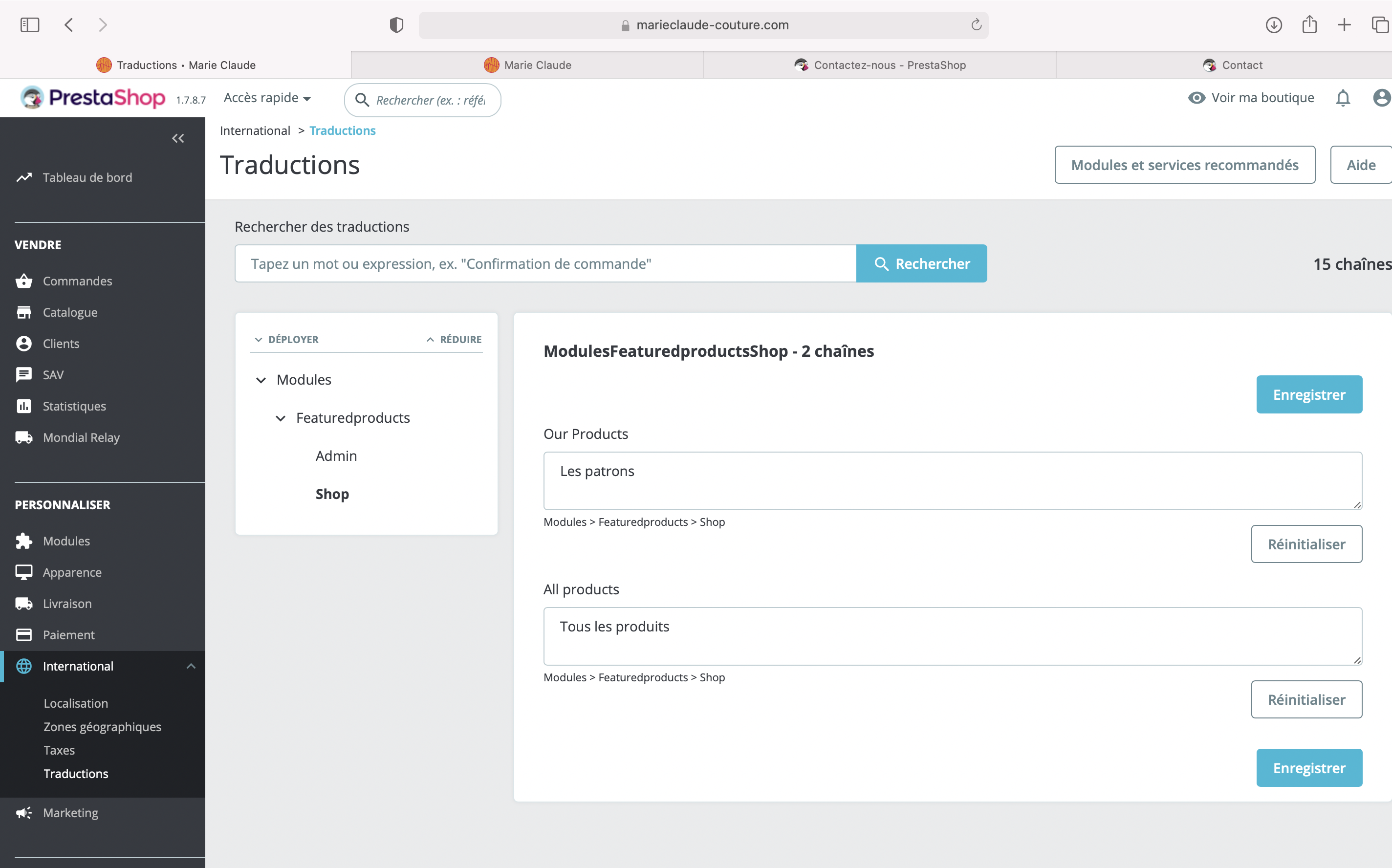Screen dimensions: 1392x868
Task: Open Safari downloads icon
Action: tap(1274, 25)
